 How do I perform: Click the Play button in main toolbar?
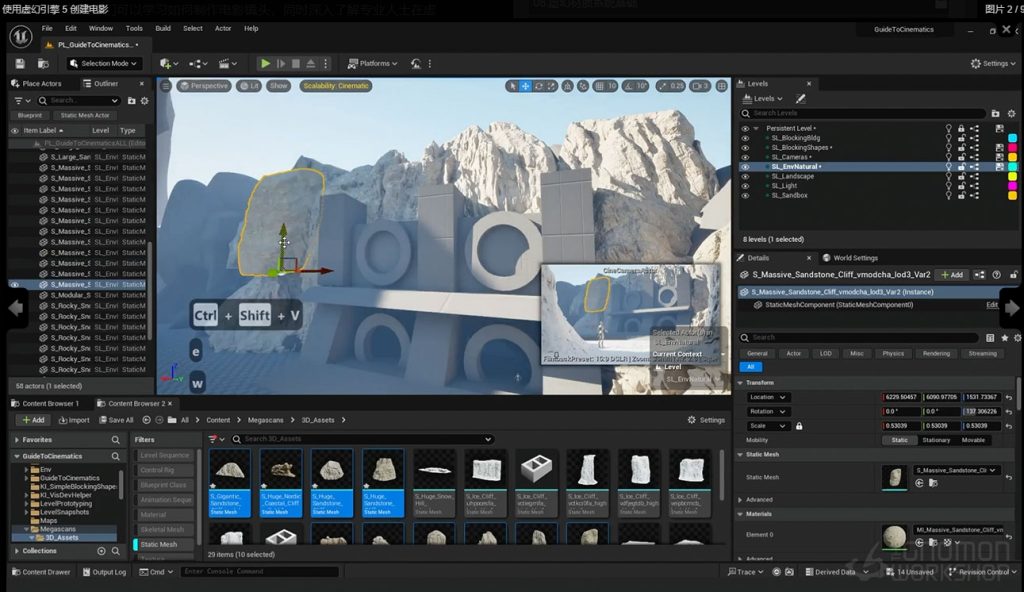pos(265,63)
